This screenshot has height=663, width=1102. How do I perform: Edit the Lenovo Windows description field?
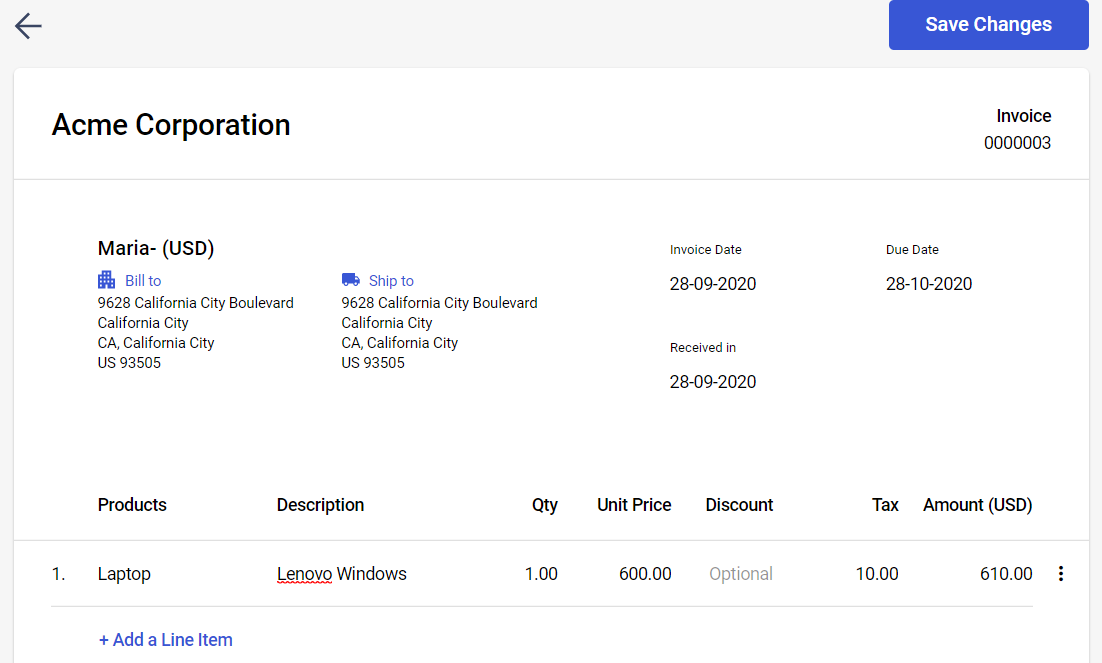click(342, 574)
